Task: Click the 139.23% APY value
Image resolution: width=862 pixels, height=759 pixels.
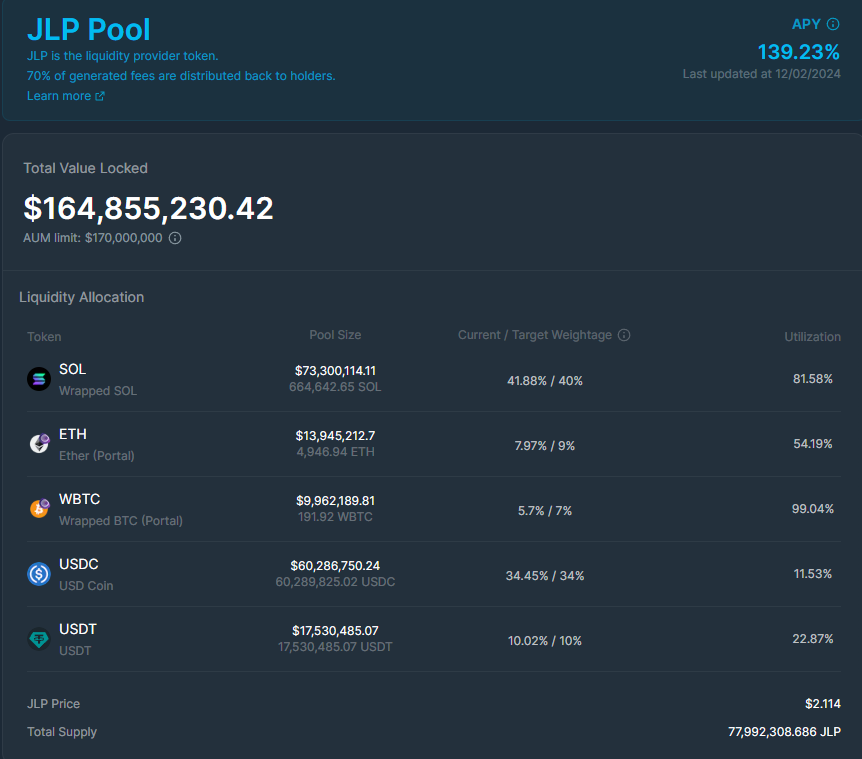Action: click(799, 52)
